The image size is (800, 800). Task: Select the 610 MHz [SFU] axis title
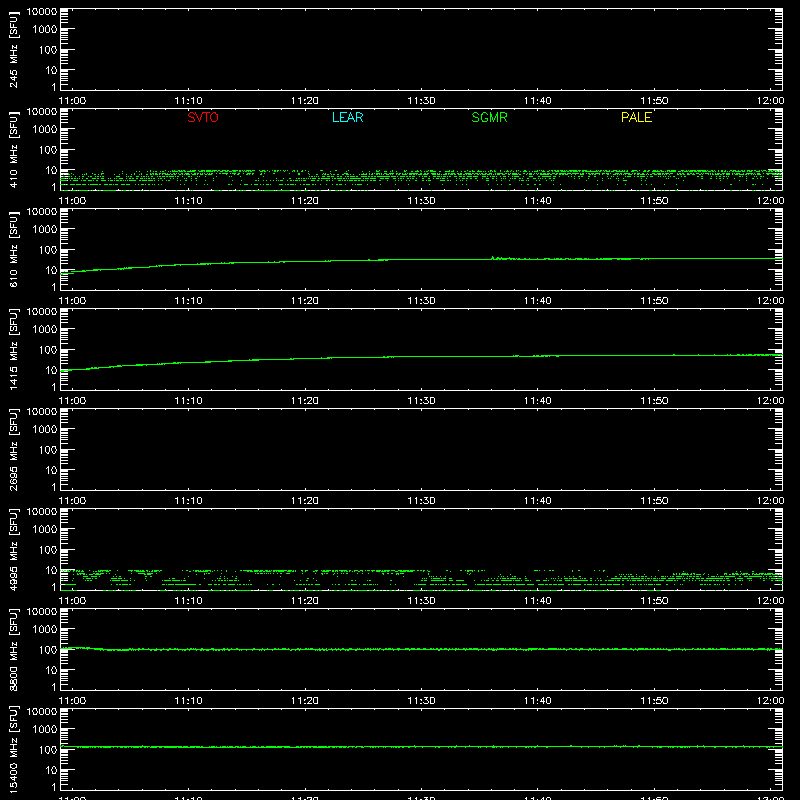point(13,250)
